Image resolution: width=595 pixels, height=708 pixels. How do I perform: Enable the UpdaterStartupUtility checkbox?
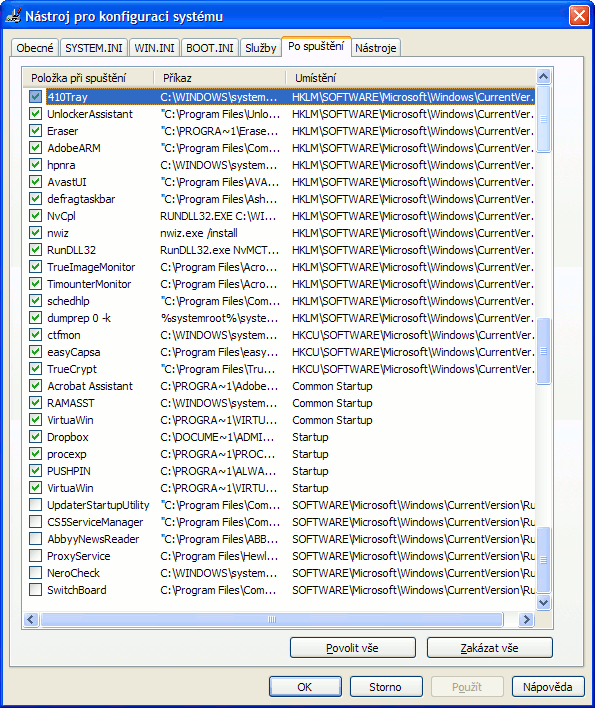(x=35, y=505)
